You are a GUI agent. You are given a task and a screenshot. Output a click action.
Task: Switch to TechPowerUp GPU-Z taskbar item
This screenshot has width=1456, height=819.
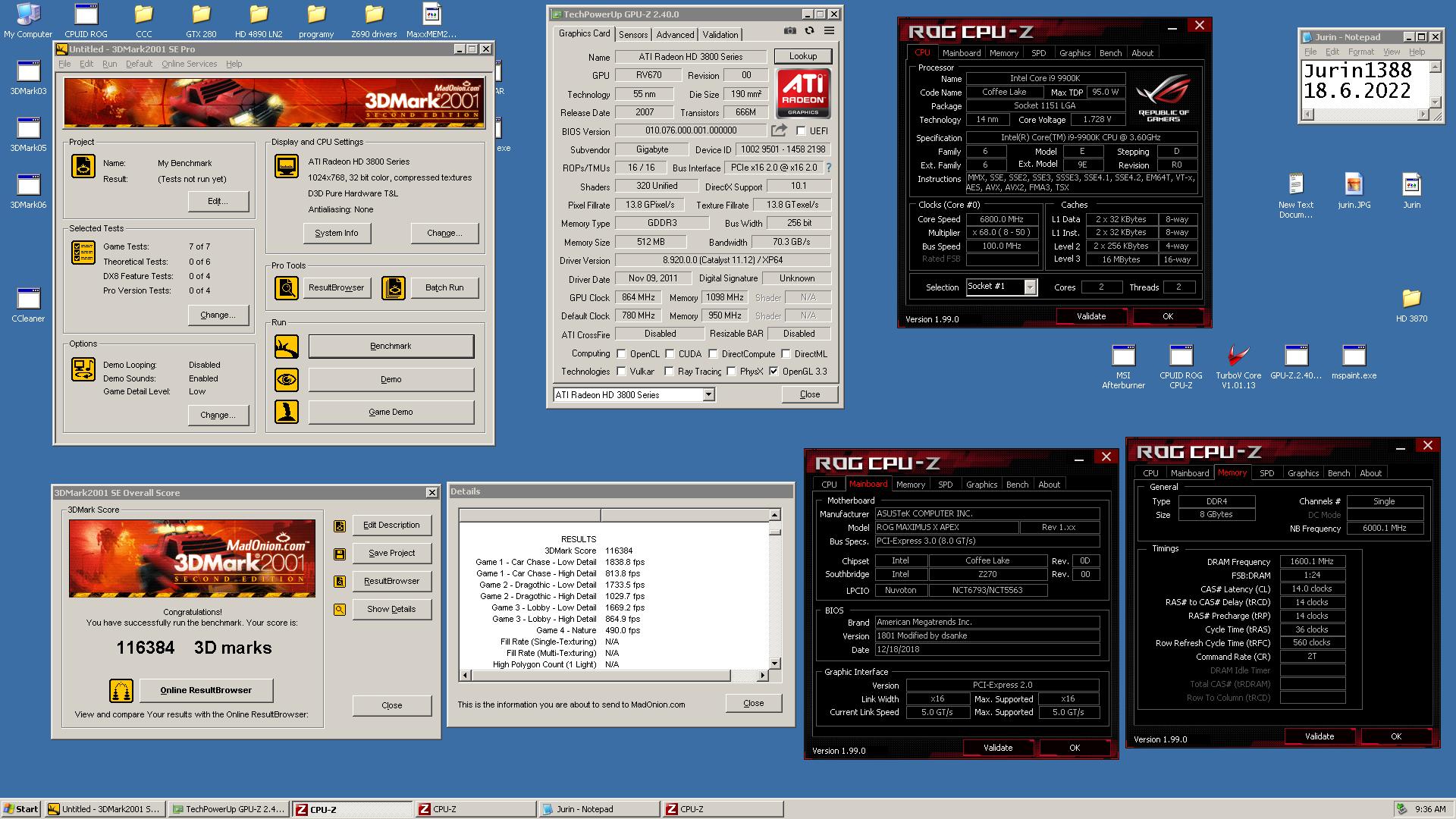click(x=228, y=809)
